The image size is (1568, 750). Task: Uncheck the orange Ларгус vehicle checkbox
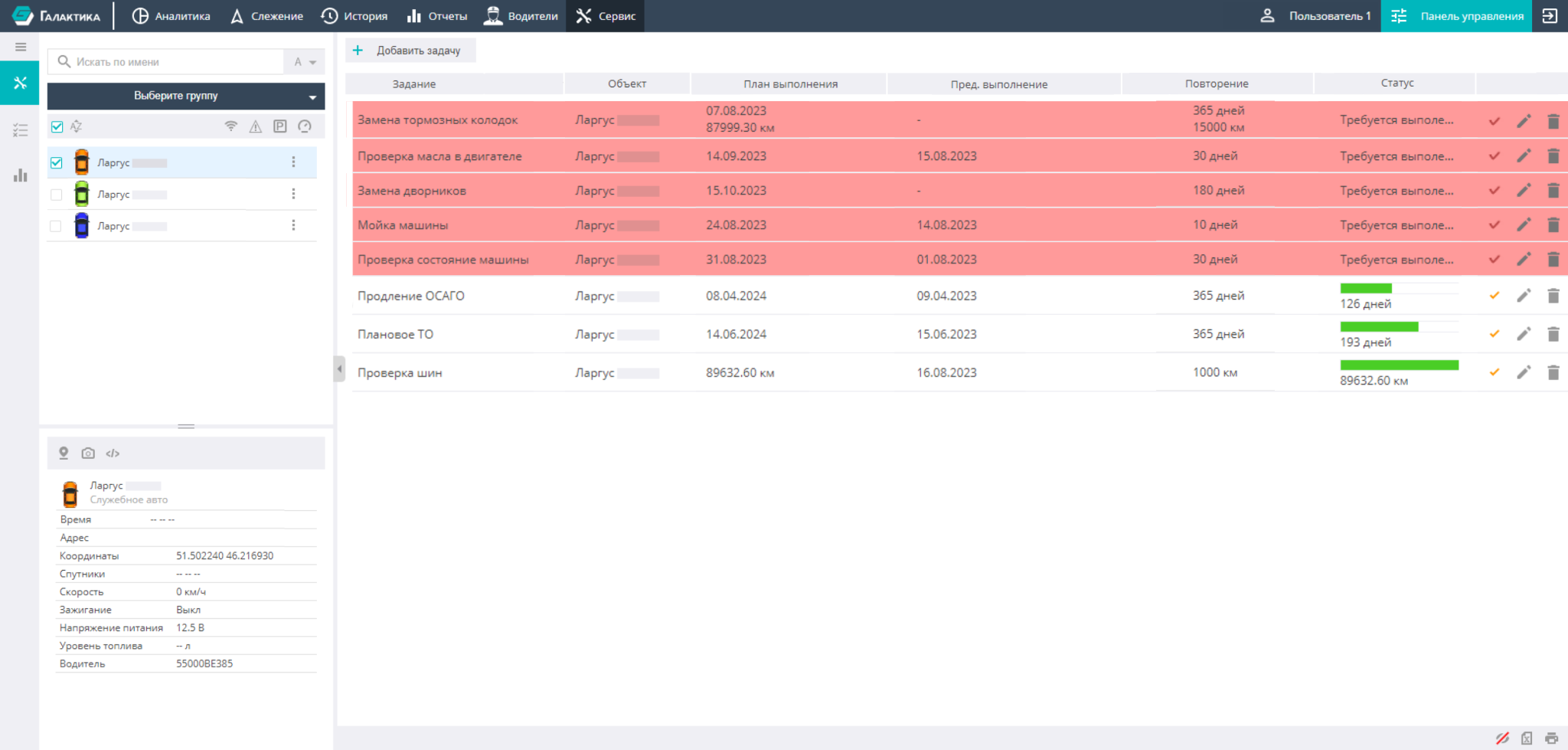57,162
